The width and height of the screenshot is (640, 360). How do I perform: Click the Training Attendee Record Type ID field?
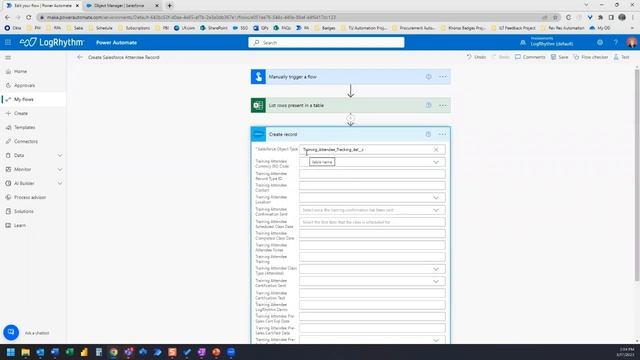pos(372,174)
